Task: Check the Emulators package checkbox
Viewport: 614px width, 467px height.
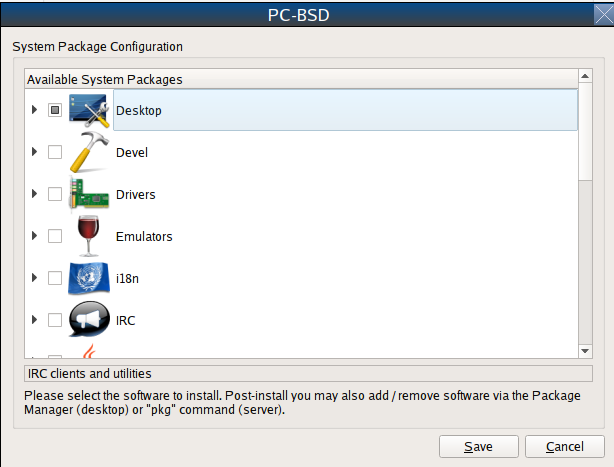Action: pos(55,236)
